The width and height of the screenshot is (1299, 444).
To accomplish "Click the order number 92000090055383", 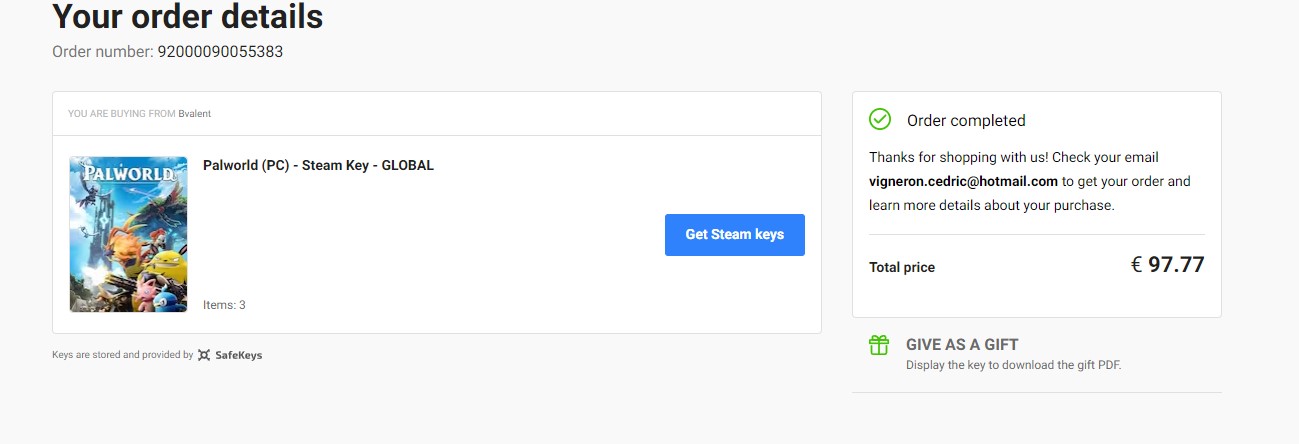I will click(220, 52).
